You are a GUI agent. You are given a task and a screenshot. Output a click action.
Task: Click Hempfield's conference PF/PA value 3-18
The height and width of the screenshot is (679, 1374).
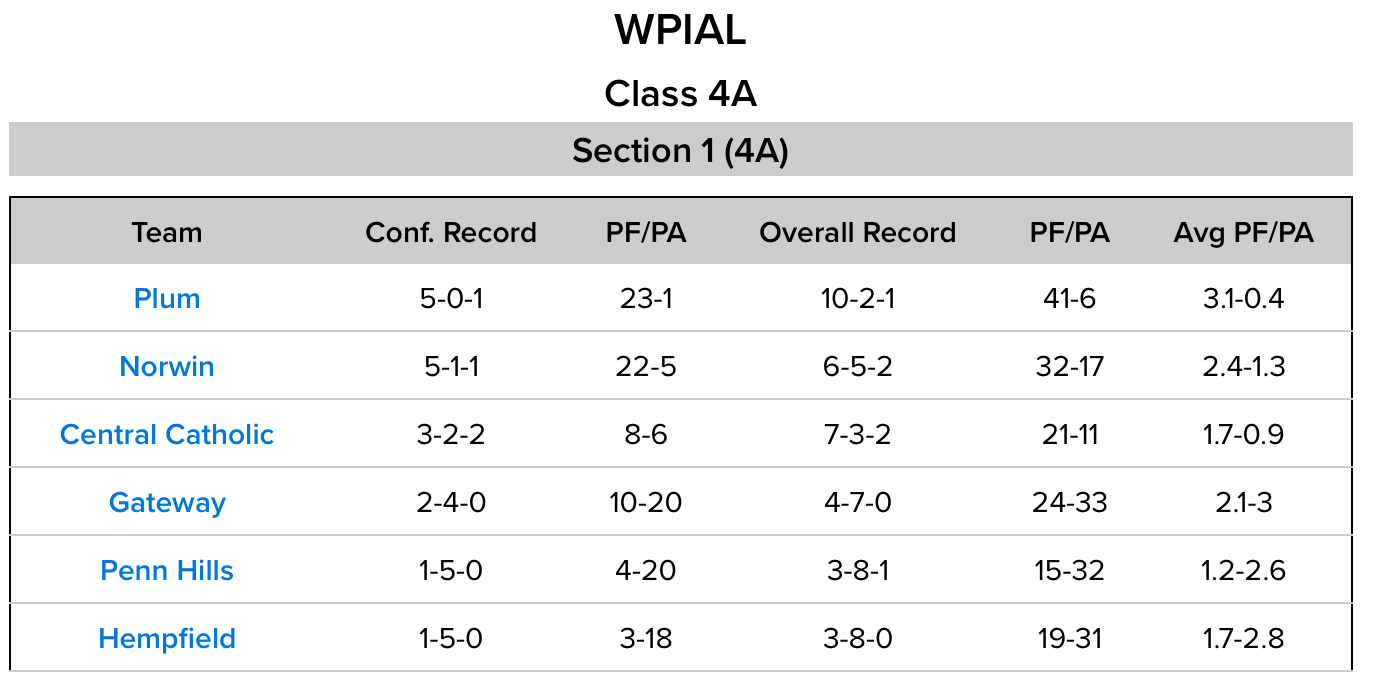[646, 639]
